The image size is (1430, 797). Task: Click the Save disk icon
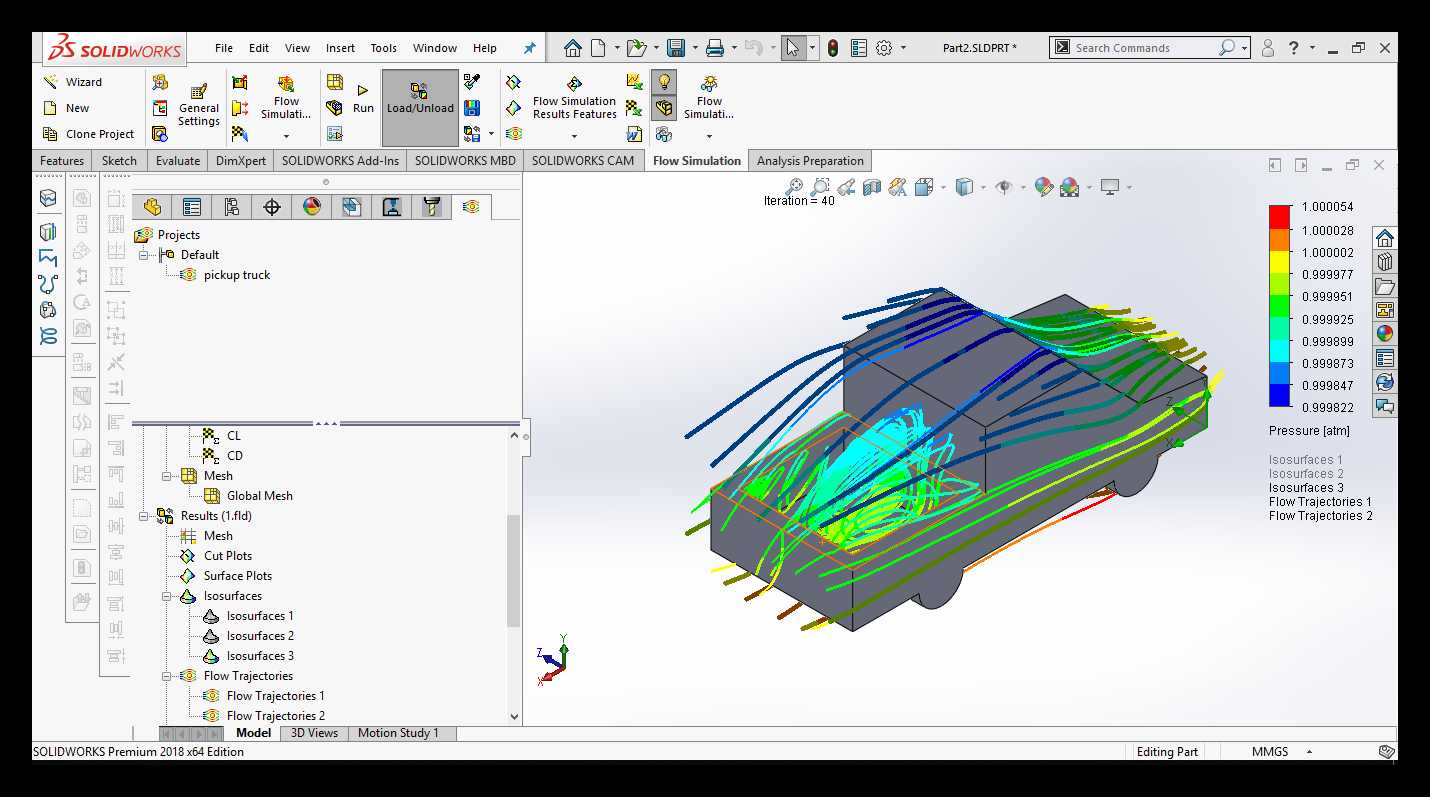coord(676,48)
